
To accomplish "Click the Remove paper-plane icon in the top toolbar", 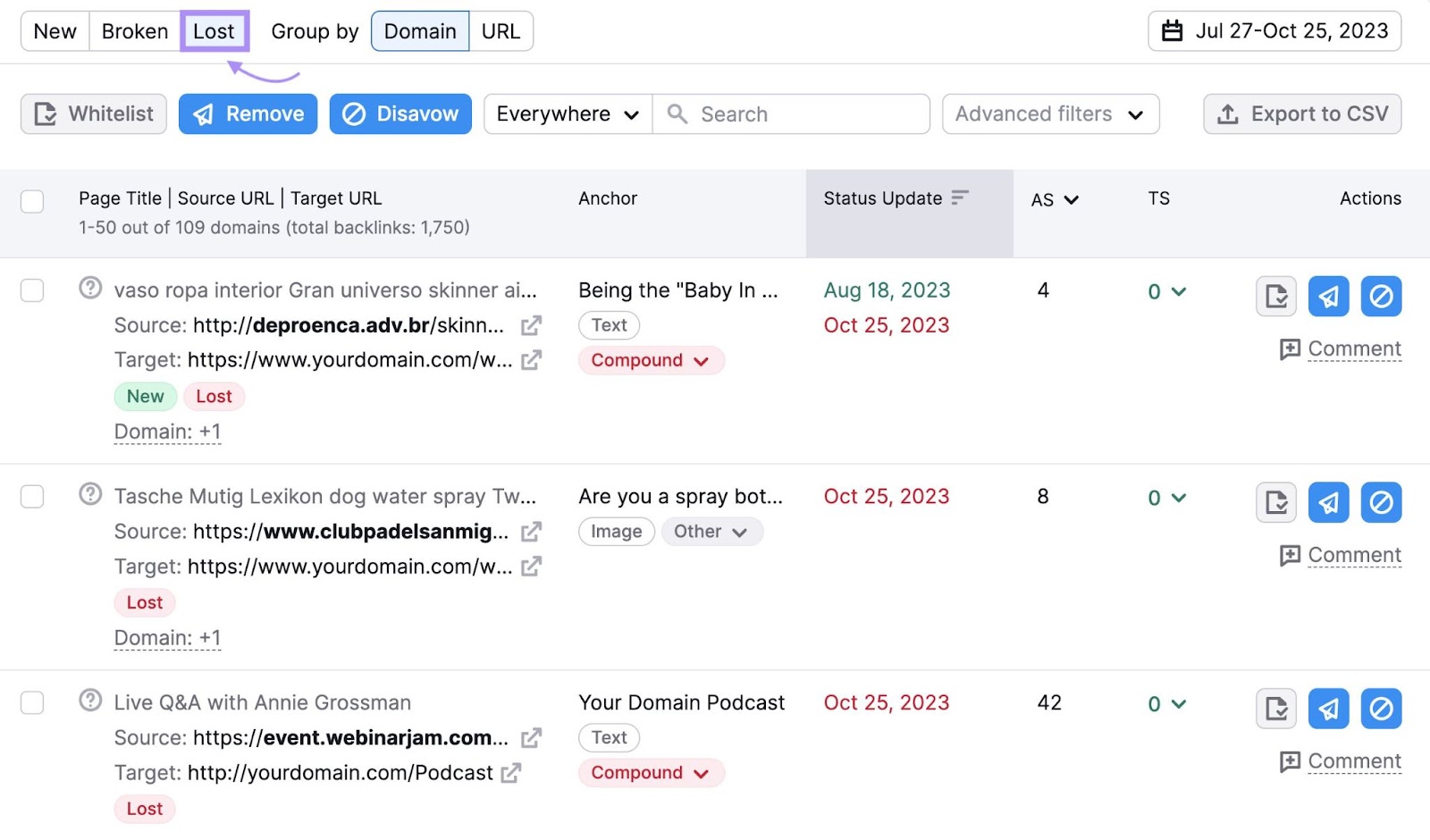I will click(x=205, y=113).
